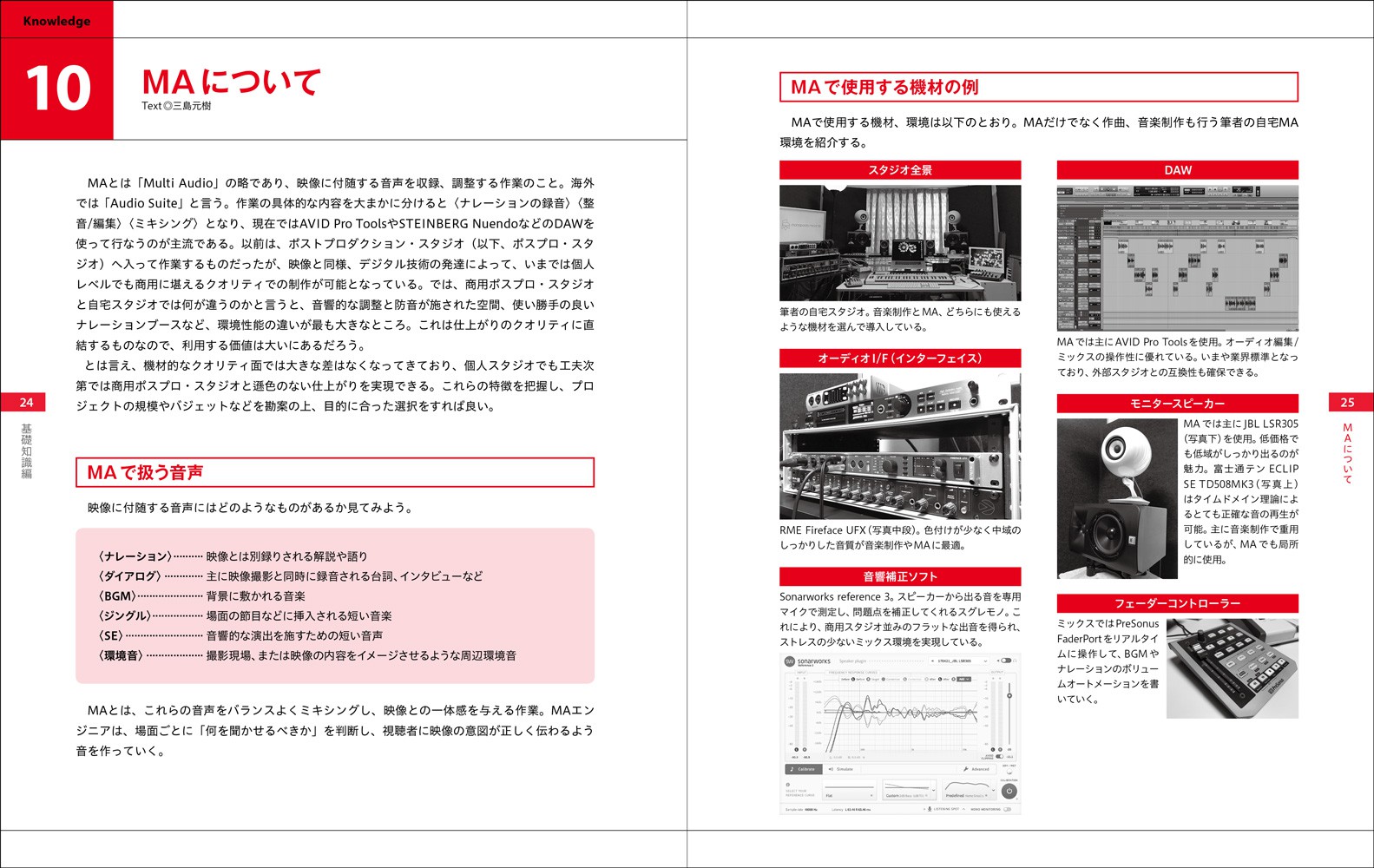This screenshot has height=868, width=1374.
Task: Click the Calibrate music note icon
Action: pos(792,769)
